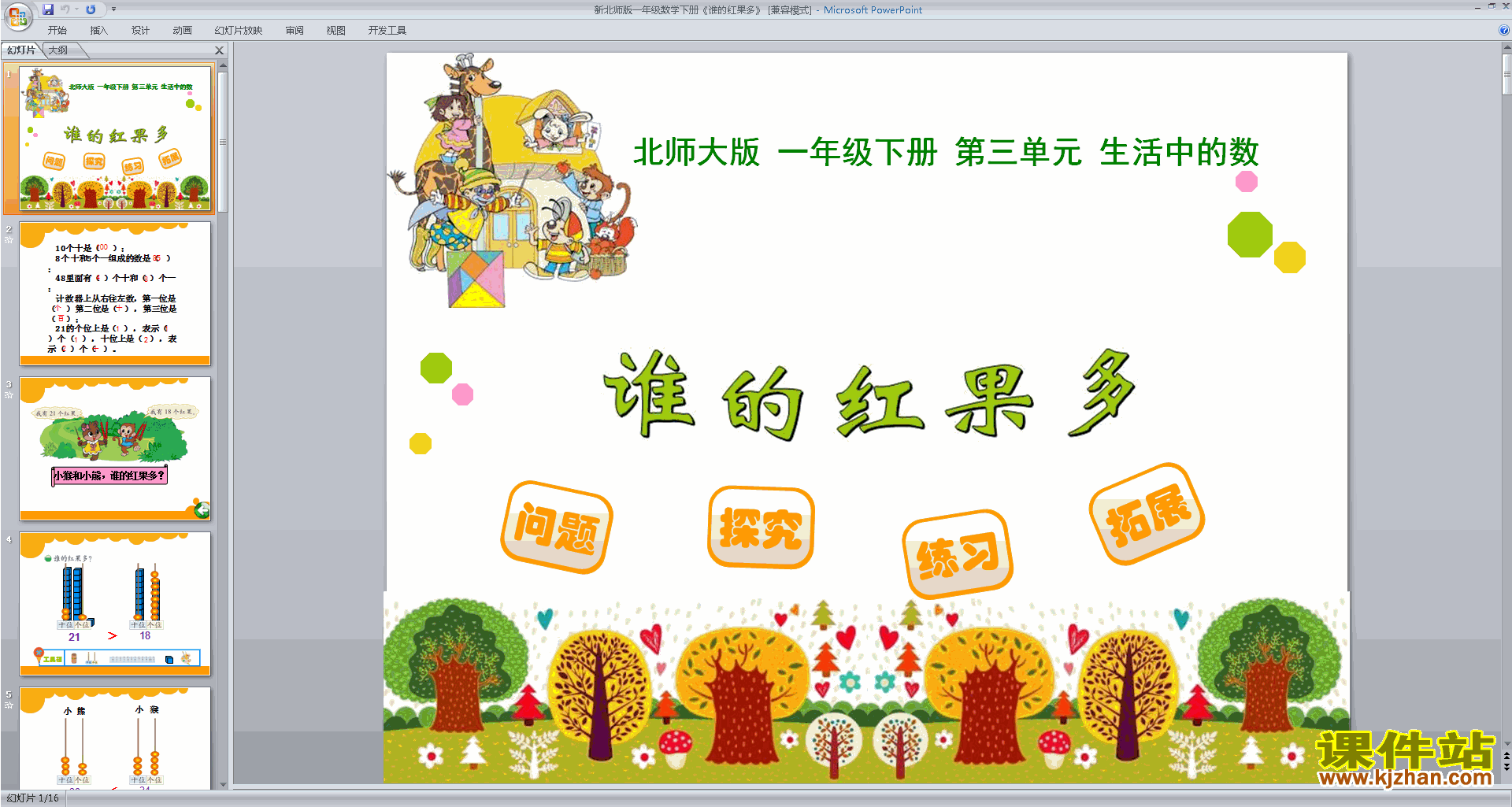Click the large green octagon shape

point(1250,235)
